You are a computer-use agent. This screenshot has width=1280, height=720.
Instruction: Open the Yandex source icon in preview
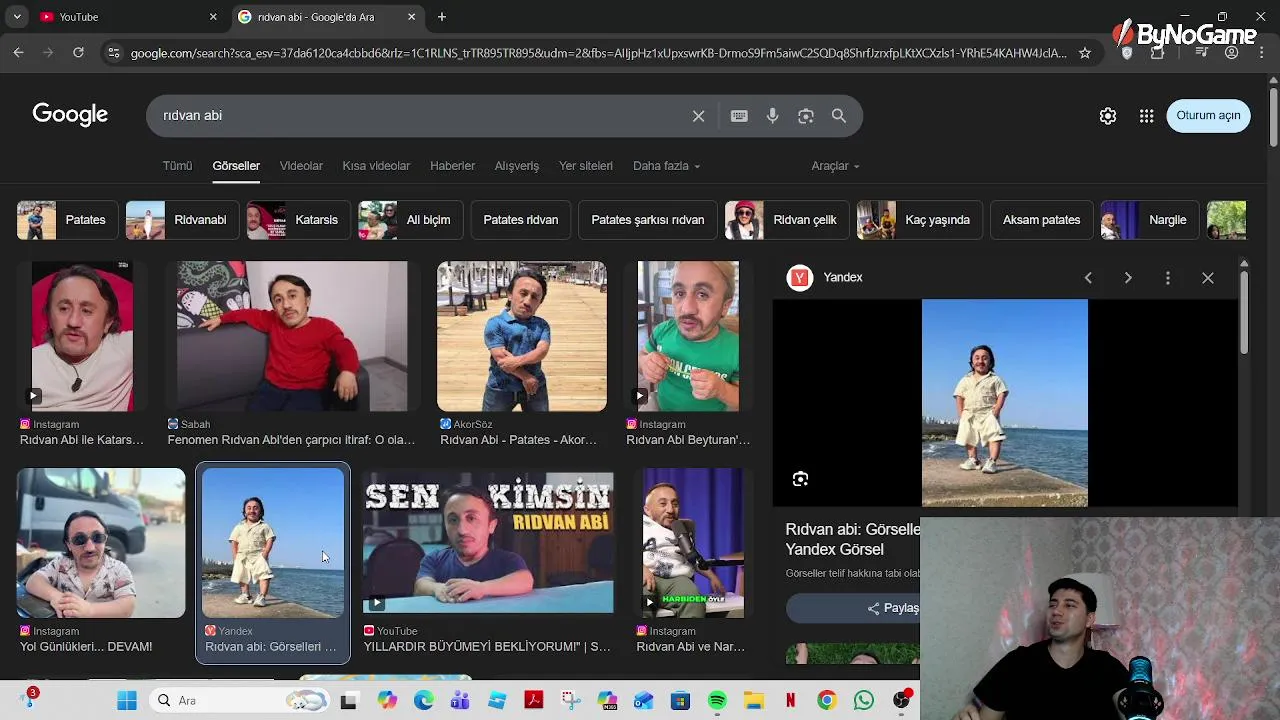pos(799,278)
